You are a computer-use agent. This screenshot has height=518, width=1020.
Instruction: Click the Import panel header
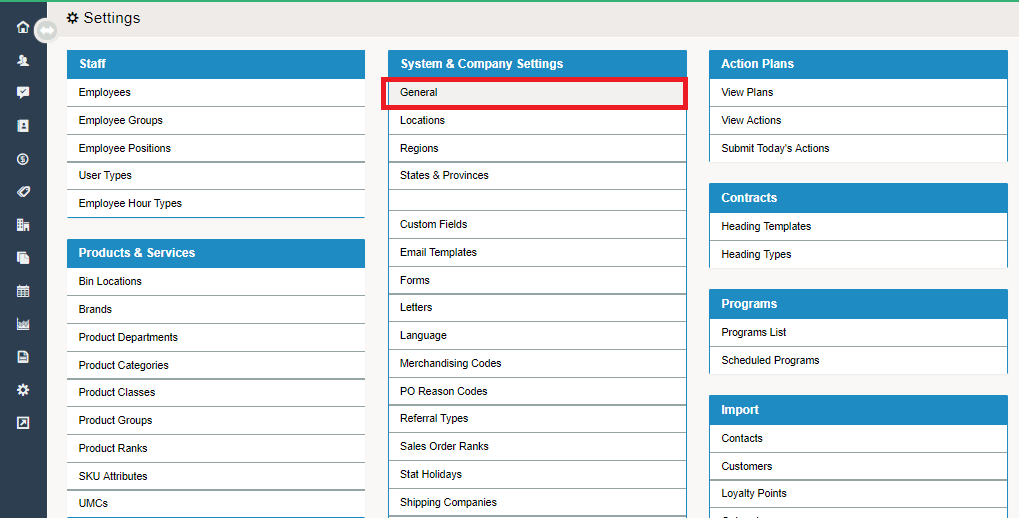coord(858,410)
